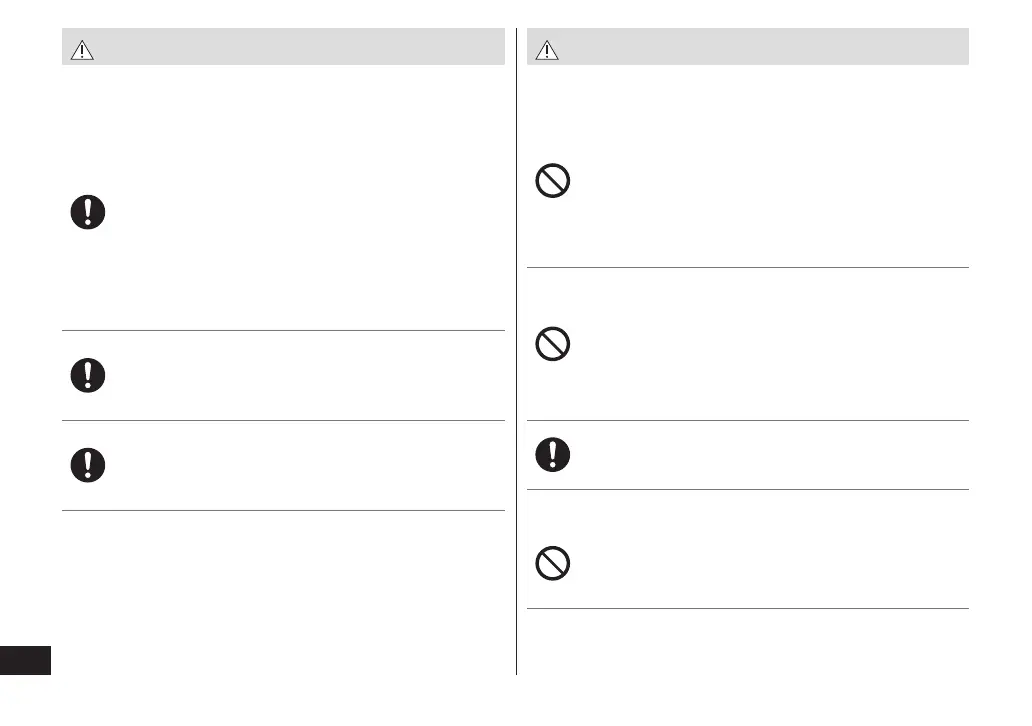
Task: Click the warning triangle in the right header
Action: click(x=547, y=52)
